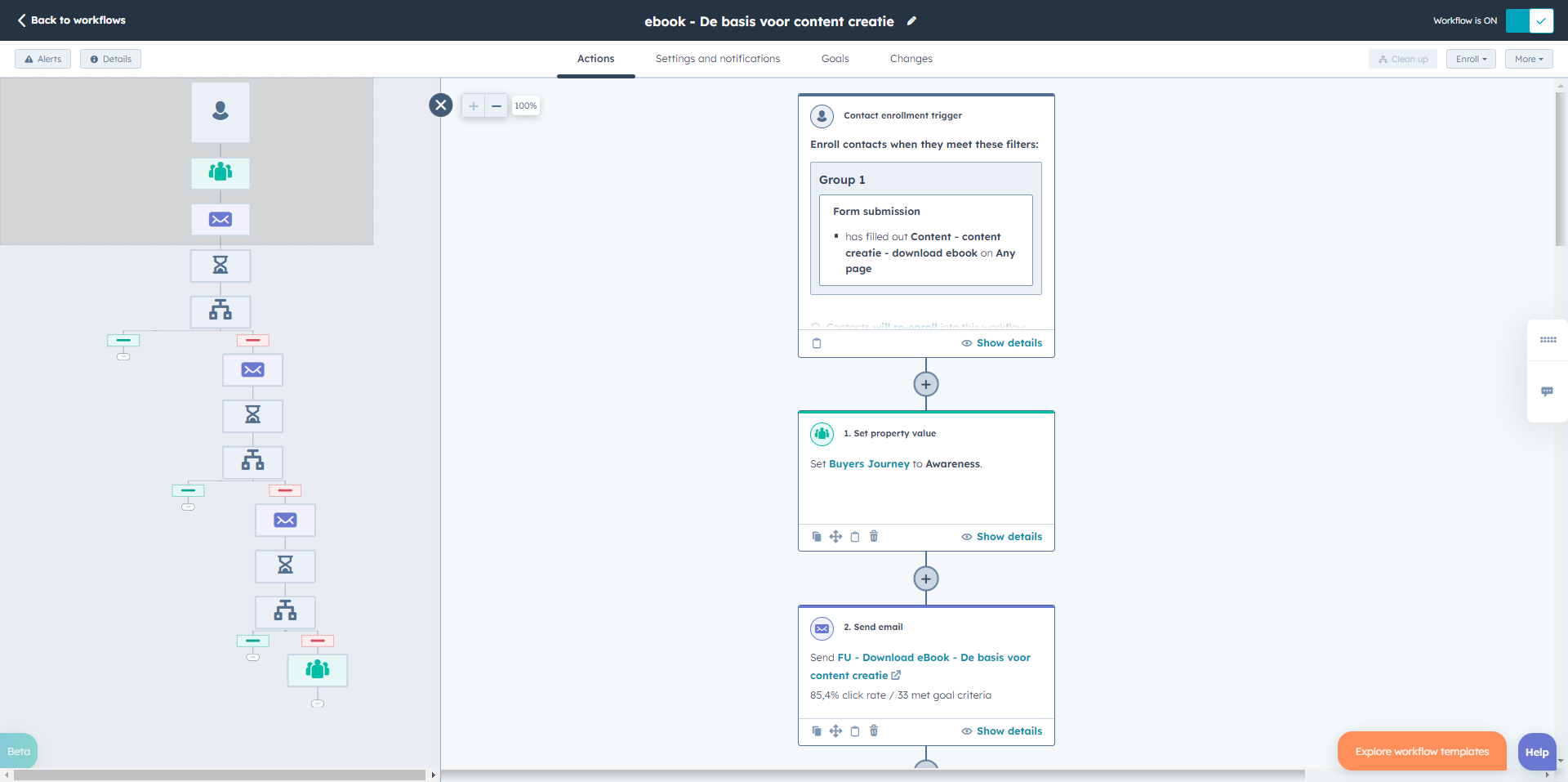Select third delay hourglass node in minimap

tap(285, 565)
